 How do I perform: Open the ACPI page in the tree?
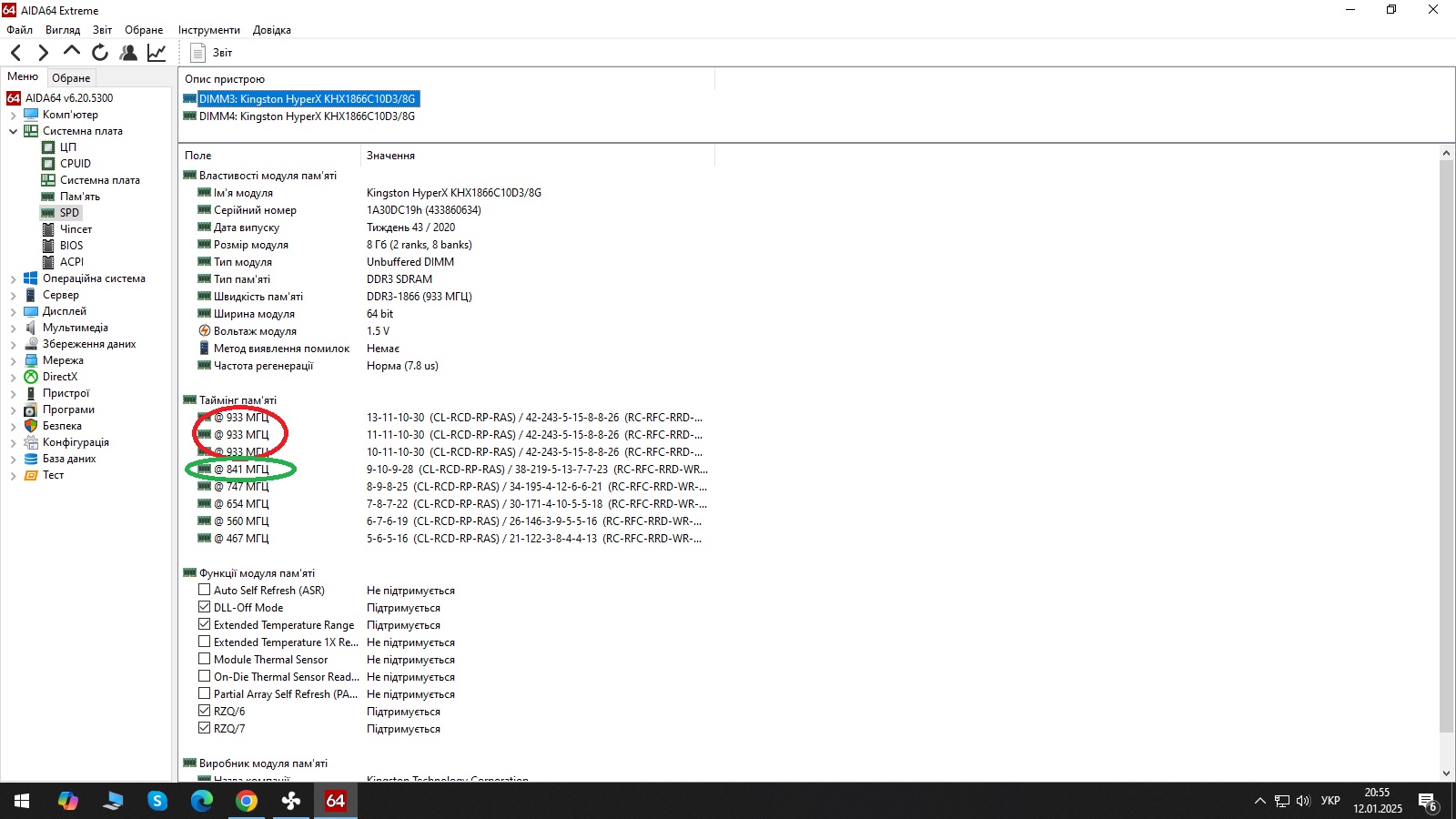pos(72,262)
